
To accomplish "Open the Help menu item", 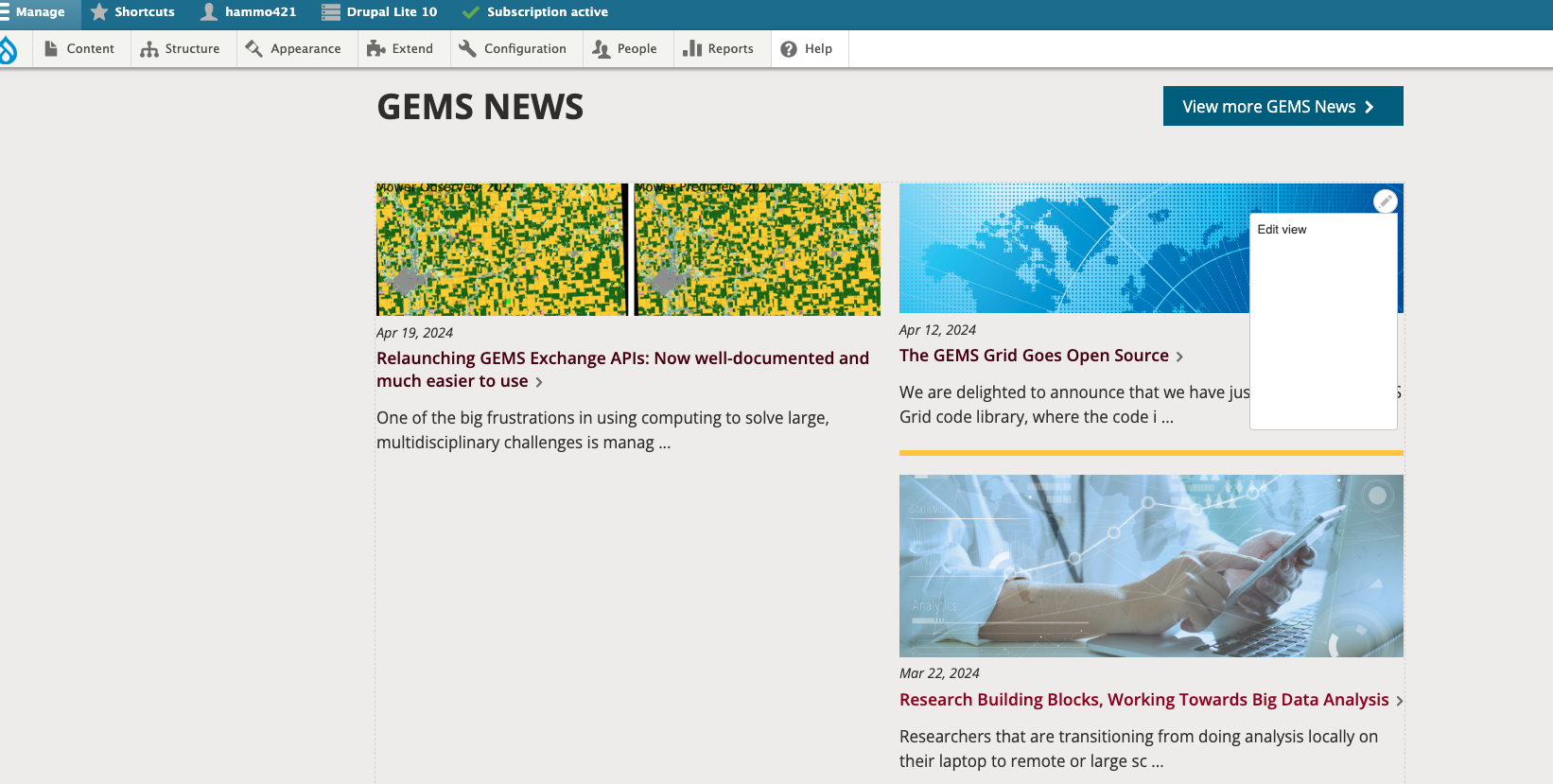I will point(807,49).
